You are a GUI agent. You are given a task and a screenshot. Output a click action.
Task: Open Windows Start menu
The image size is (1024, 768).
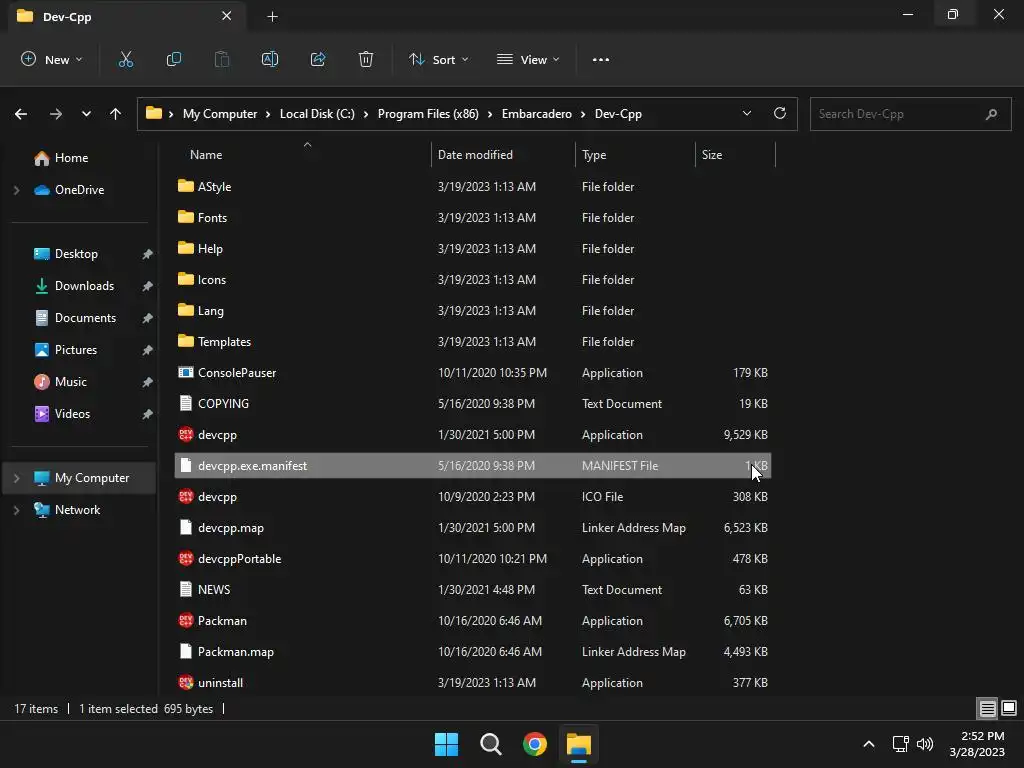pyautogui.click(x=447, y=744)
